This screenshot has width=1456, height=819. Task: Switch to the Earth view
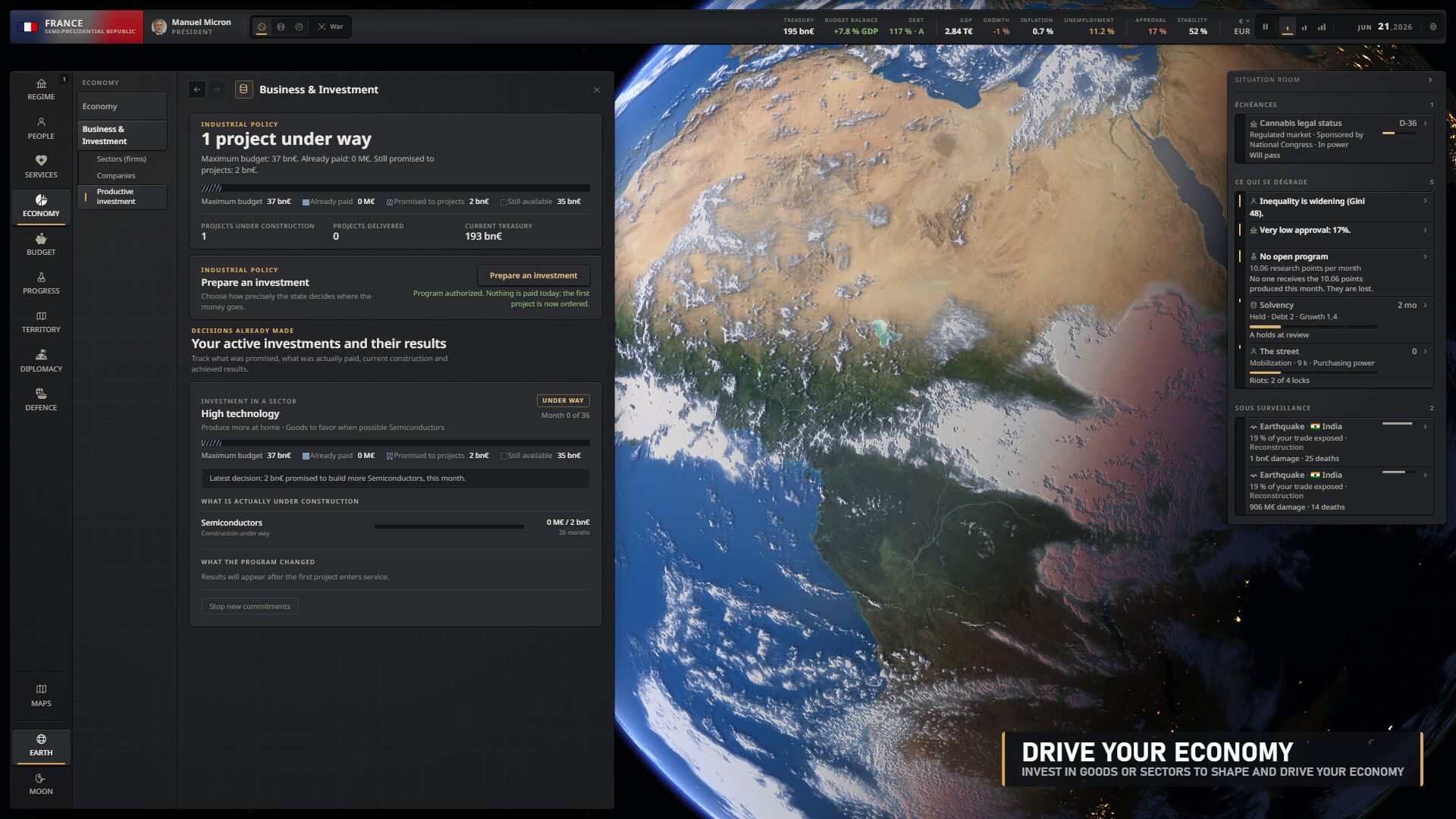click(x=41, y=745)
